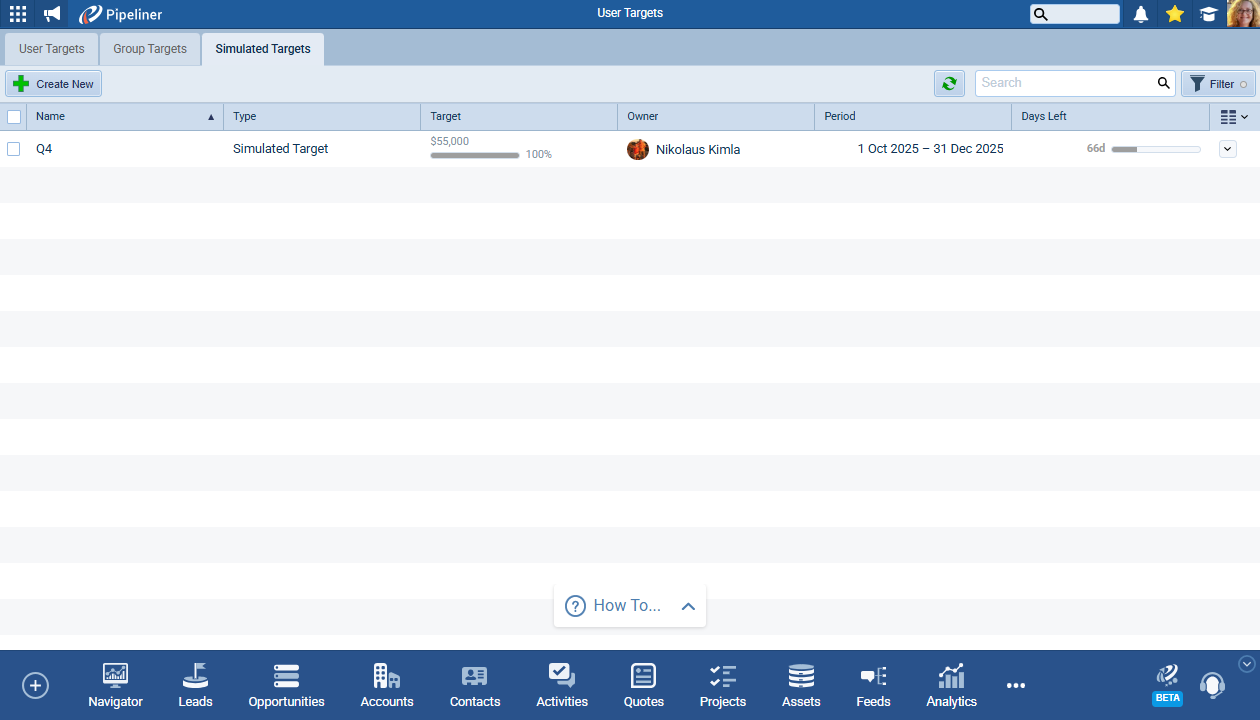
Task: Open the app grid menu icon
Action: click(x=18, y=14)
